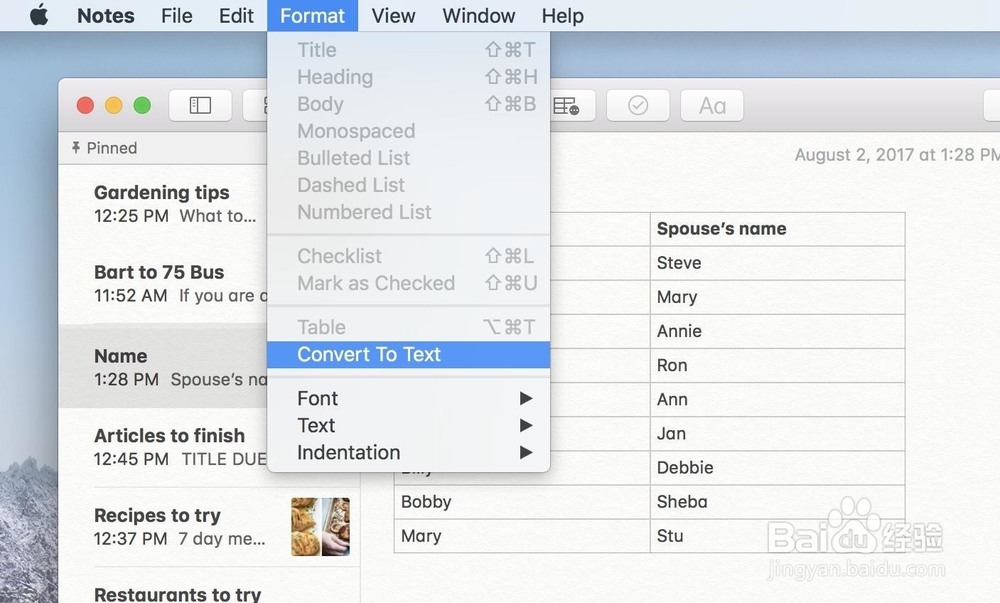Apply the Heading style
This screenshot has width=1000, height=603.
[x=334, y=77]
